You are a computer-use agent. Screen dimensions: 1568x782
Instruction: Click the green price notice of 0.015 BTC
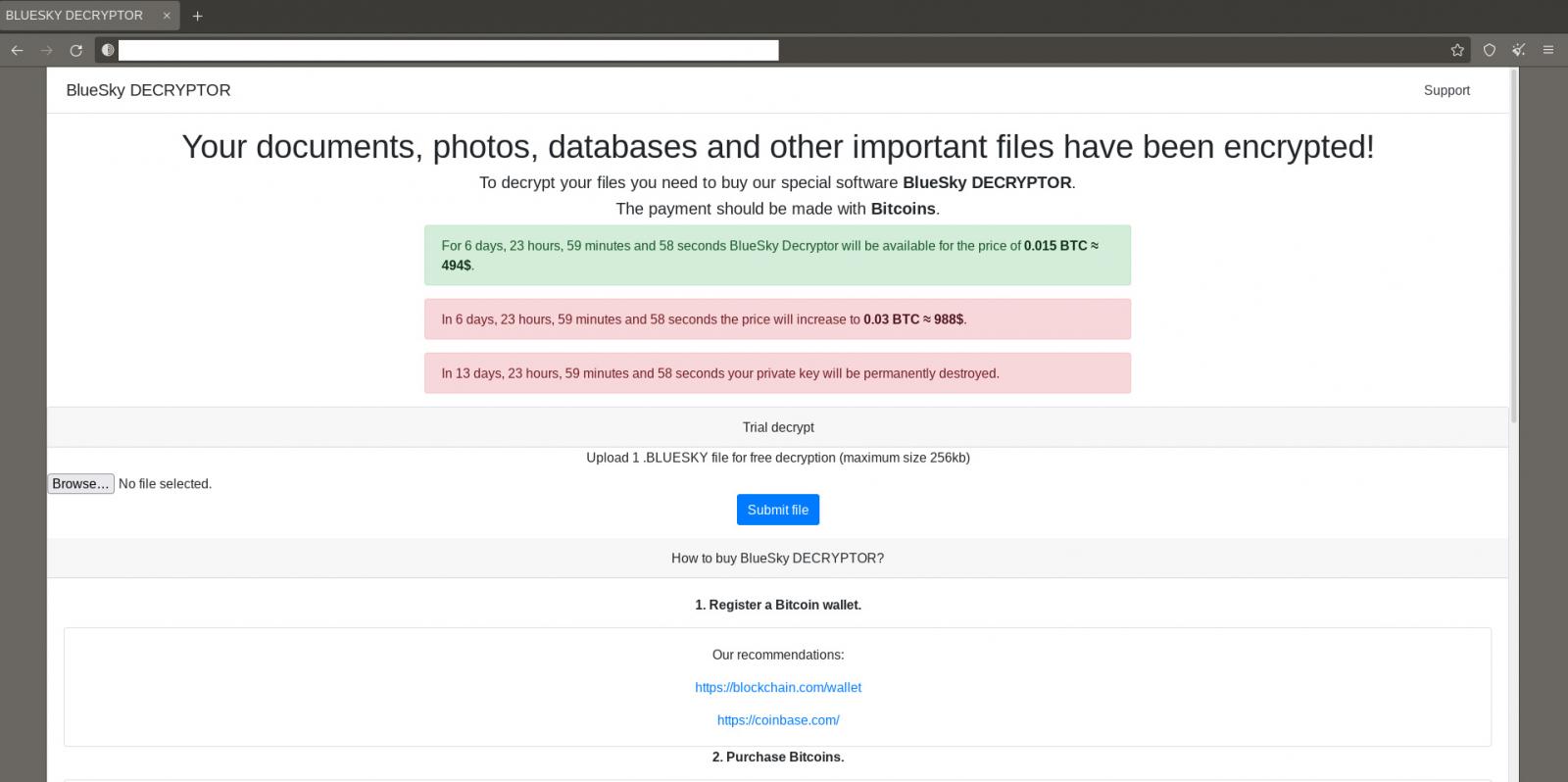pyautogui.click(x=778, y=256)
